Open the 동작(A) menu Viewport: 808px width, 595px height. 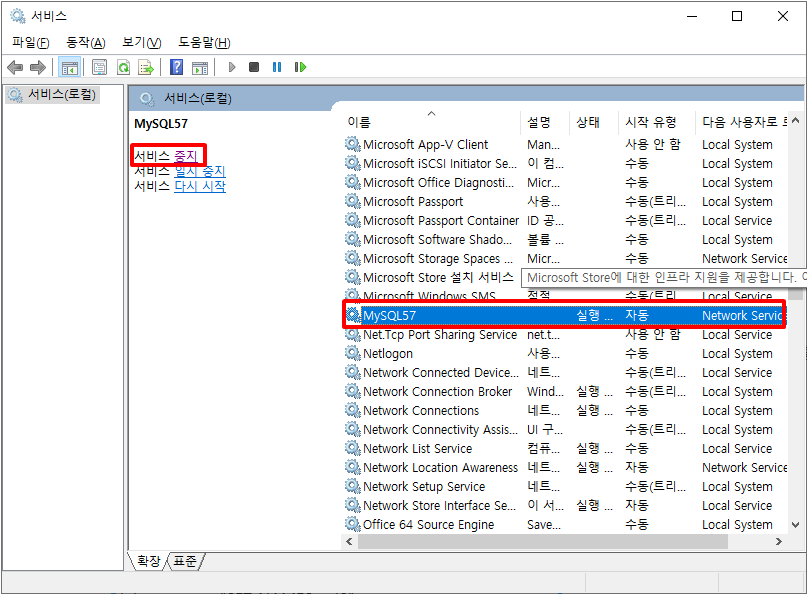pyautogui.click(x=86, y=43)
